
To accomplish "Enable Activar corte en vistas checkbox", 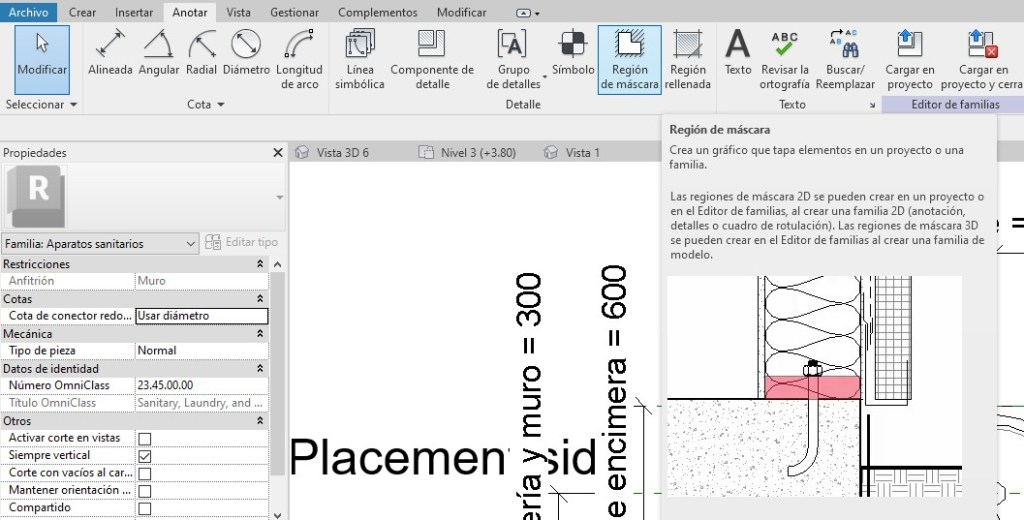I will click(x=145, y=438).
